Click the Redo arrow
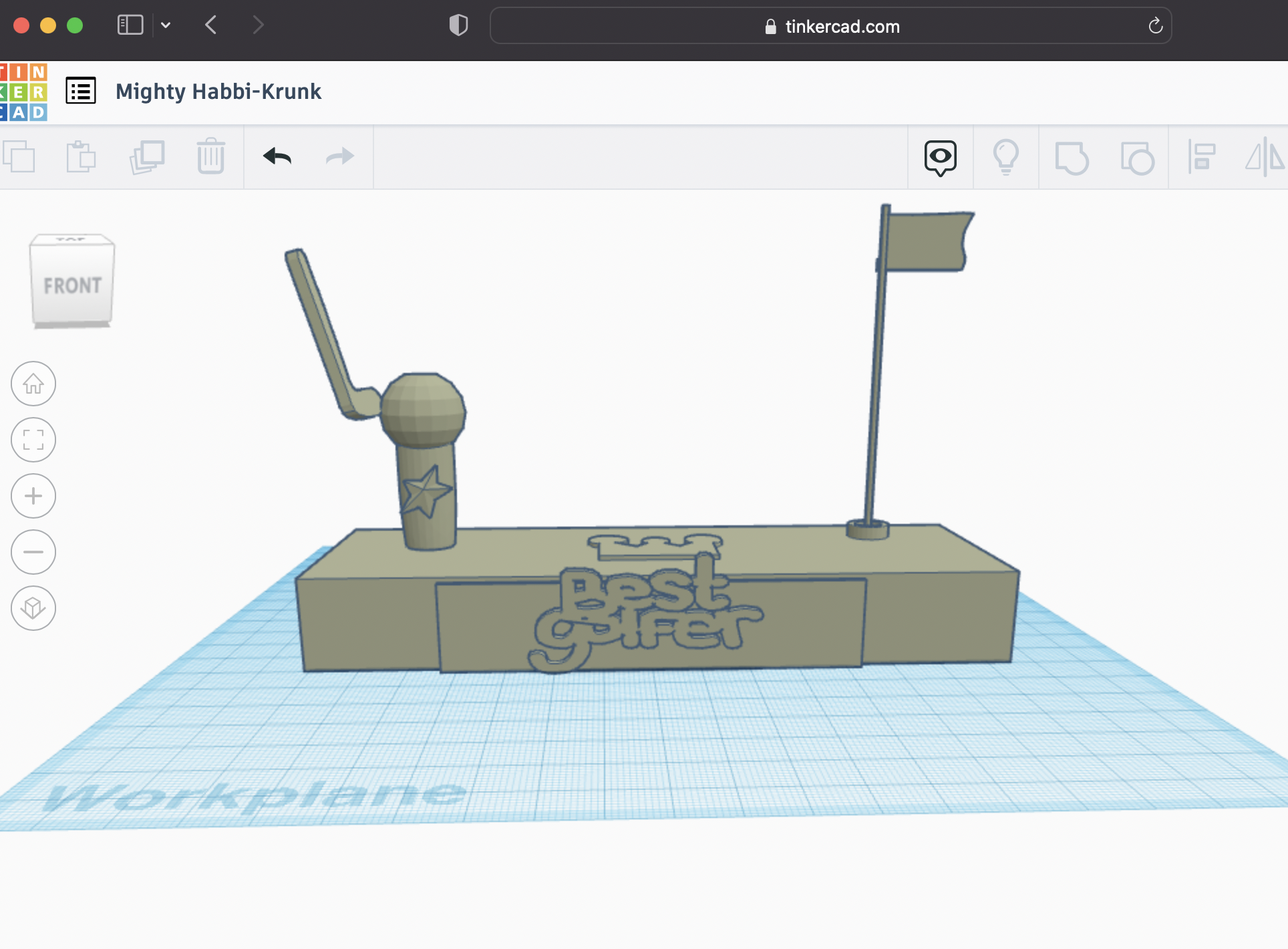Screen dimensions: 1288x949 pyautogui.click(x=339, y=157)
